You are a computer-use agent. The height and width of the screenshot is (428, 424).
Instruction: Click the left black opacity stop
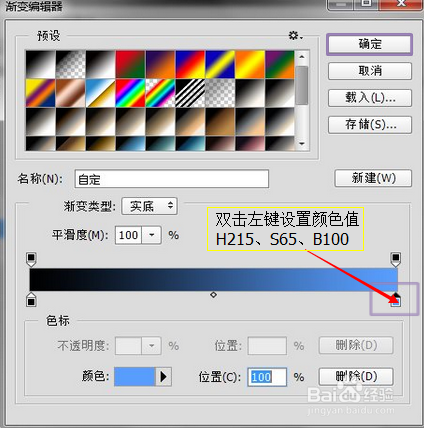31,260
